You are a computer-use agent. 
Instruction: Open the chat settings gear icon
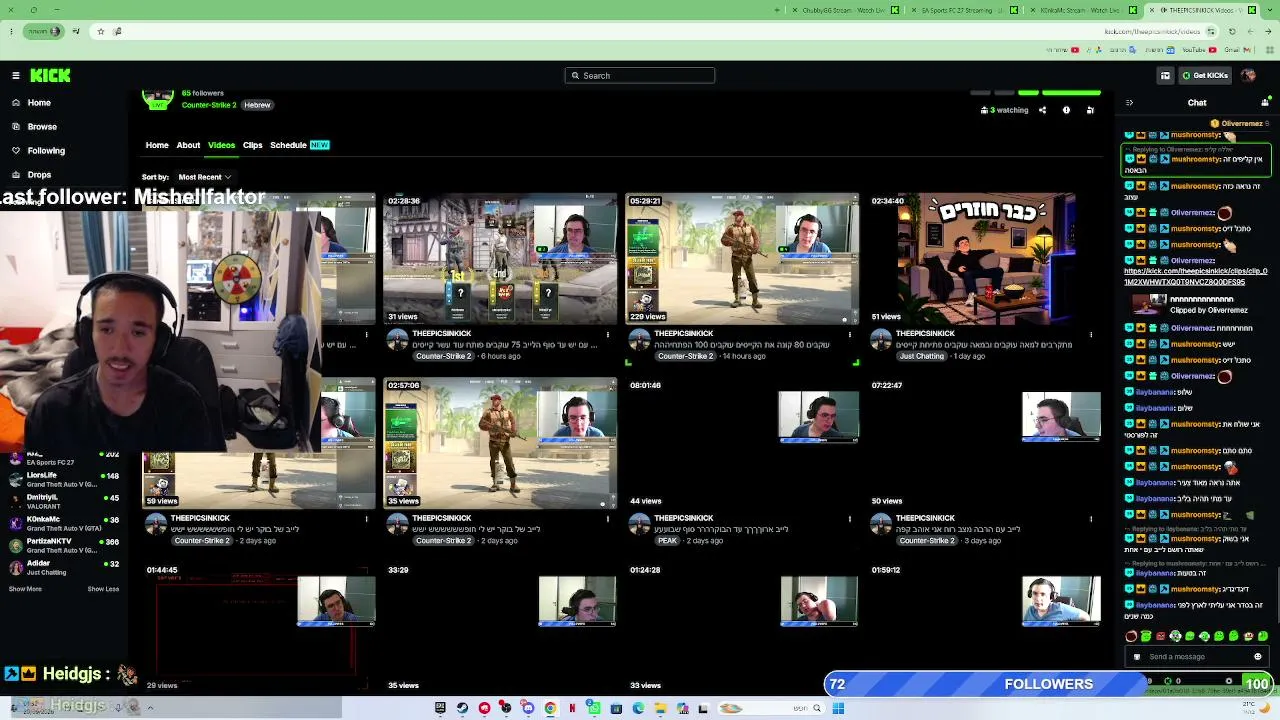point(1229,682)
